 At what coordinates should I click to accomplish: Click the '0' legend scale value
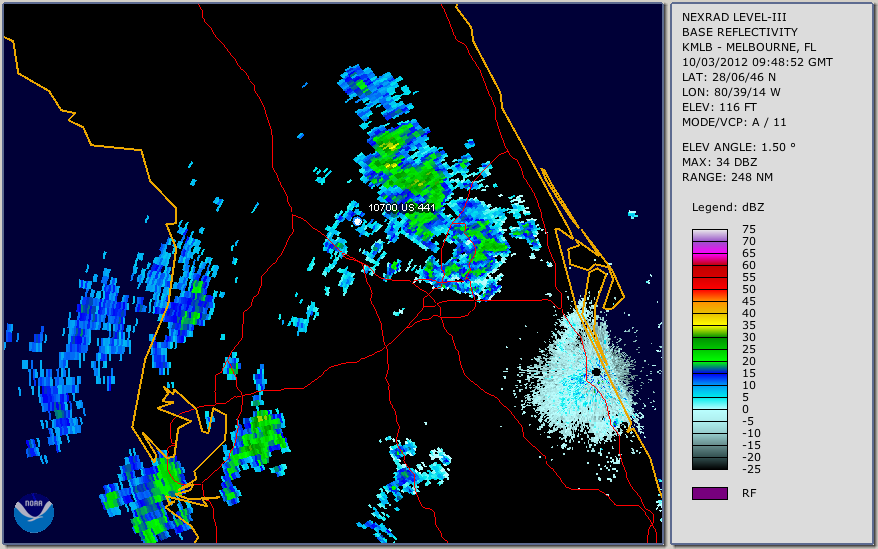[x=745, y=409]
